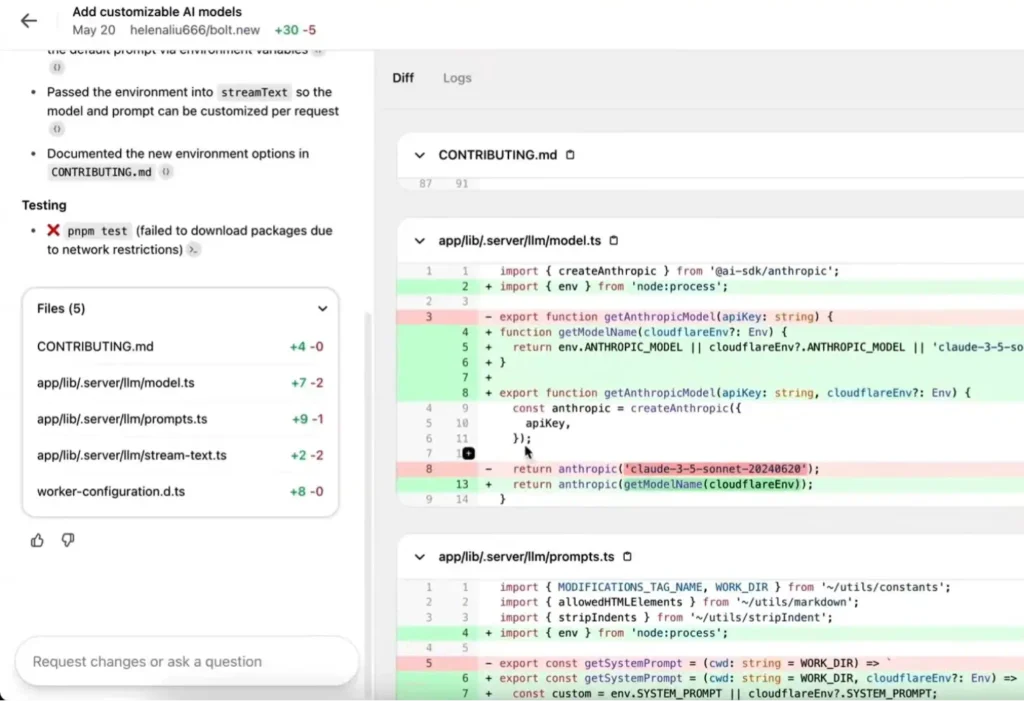Open app/lib/.server/llm/prompts.ts from files list
The width and height of the screenshot is (1024, 701).
point(122,419)
